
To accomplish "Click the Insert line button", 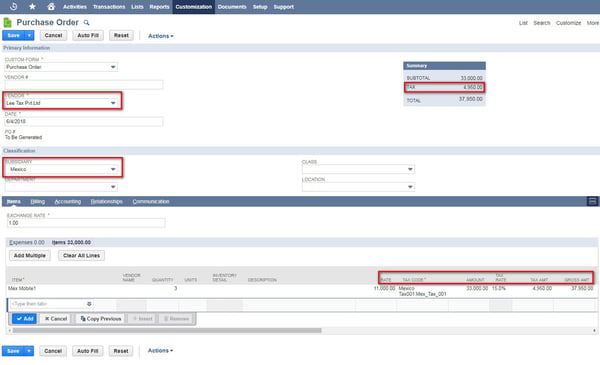I will coord(142,319).
